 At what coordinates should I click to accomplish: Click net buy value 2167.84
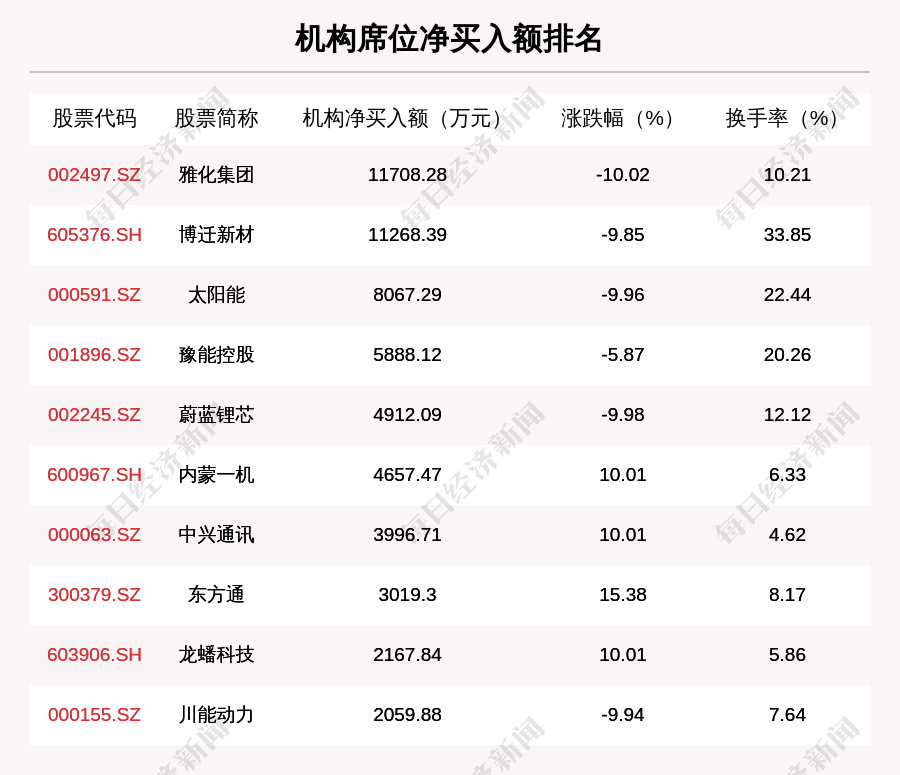pos(407,654)
